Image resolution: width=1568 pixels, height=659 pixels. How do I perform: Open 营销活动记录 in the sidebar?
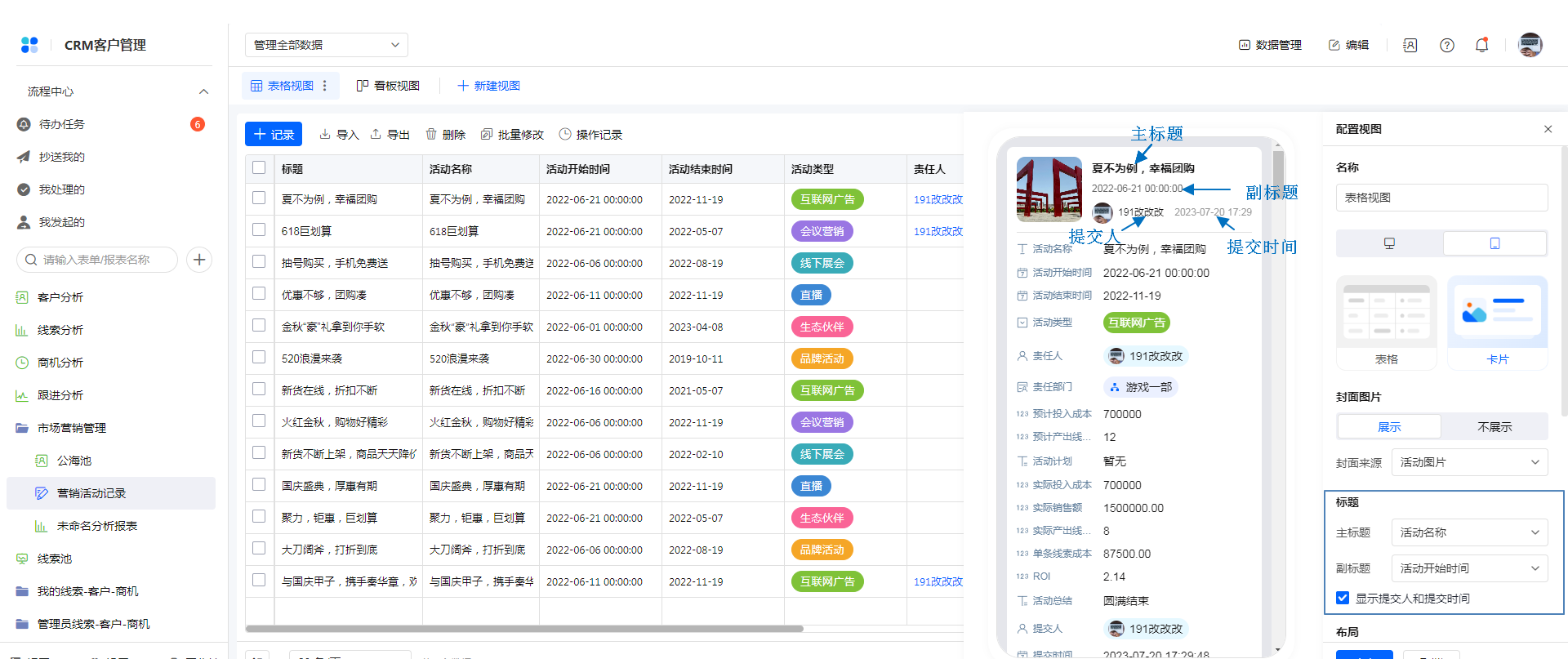91,493
